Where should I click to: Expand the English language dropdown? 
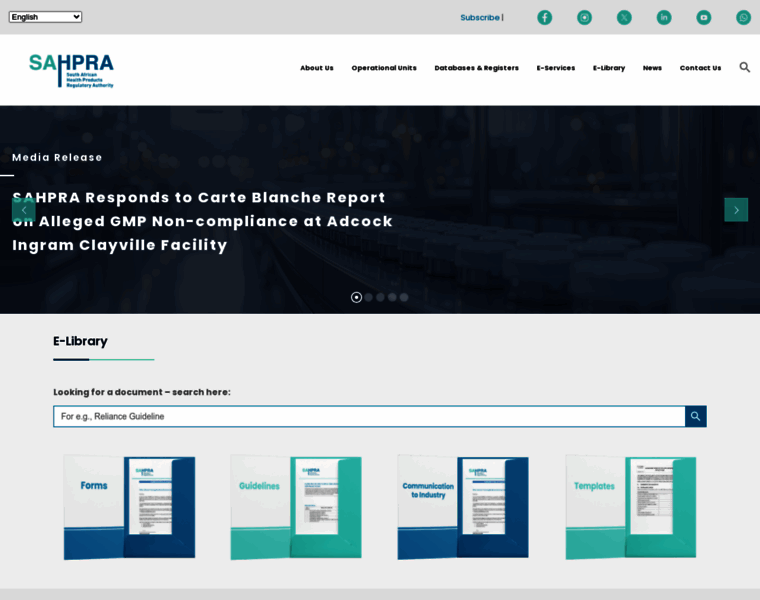(46, 17)
